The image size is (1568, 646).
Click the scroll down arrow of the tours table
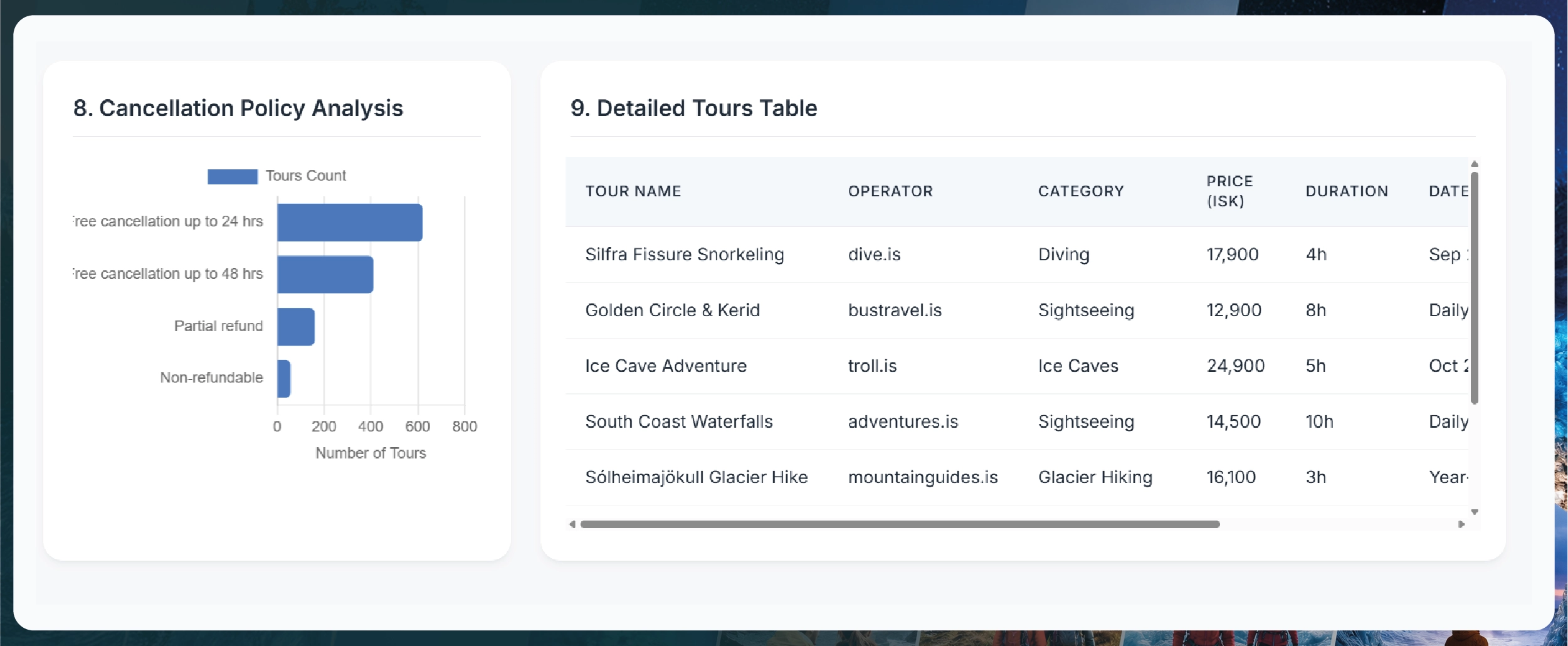pos(1475,512)
